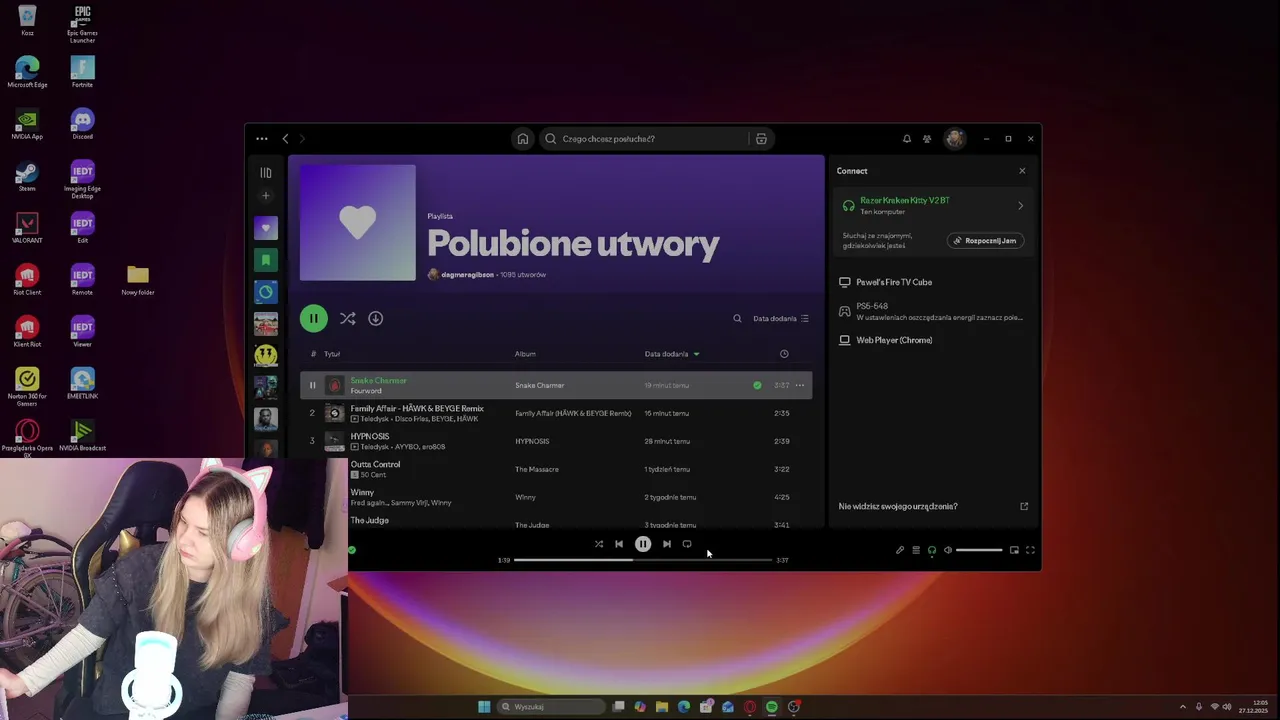Open profile avatar menu in top bar
The width and height of the screenshot is (1280, 720).
(955, 139)
